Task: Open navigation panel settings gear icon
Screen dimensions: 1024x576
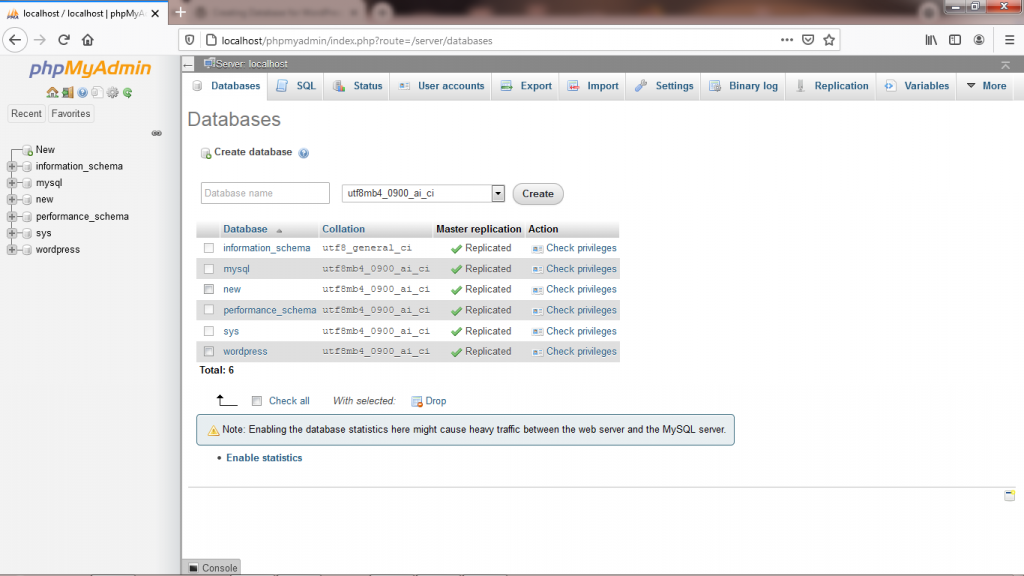Action: 112,93
